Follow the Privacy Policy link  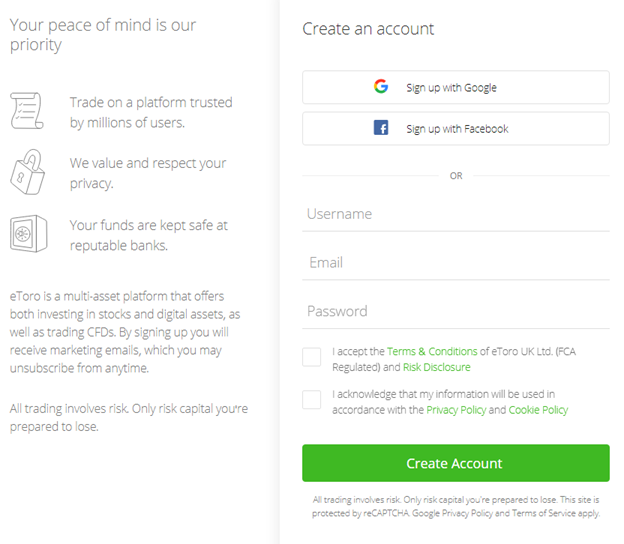[x=455, y=410]
